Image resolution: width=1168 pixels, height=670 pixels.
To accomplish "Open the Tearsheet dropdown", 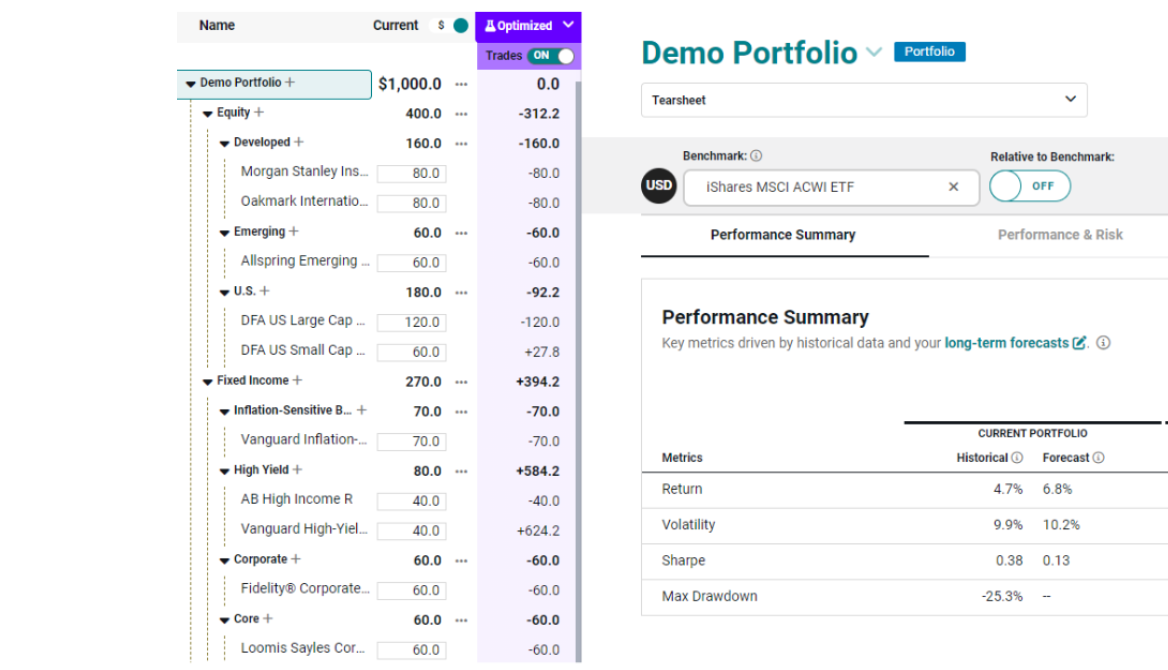I will tap(1069, 100).
